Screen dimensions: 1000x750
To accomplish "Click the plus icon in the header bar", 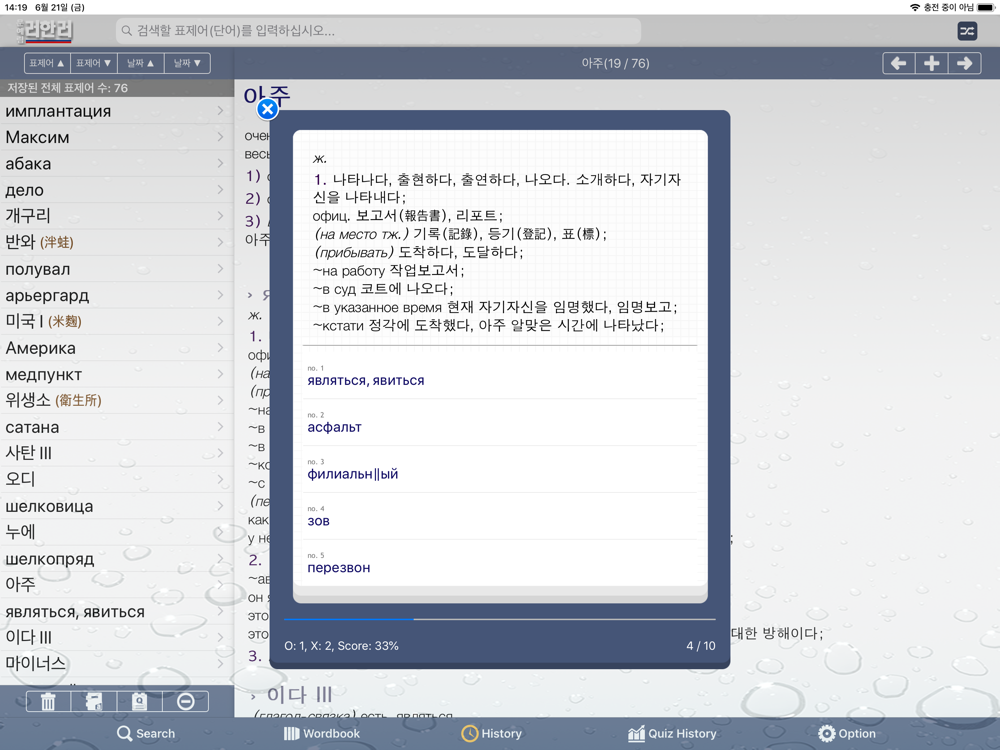I will click(x=931, y=63).
